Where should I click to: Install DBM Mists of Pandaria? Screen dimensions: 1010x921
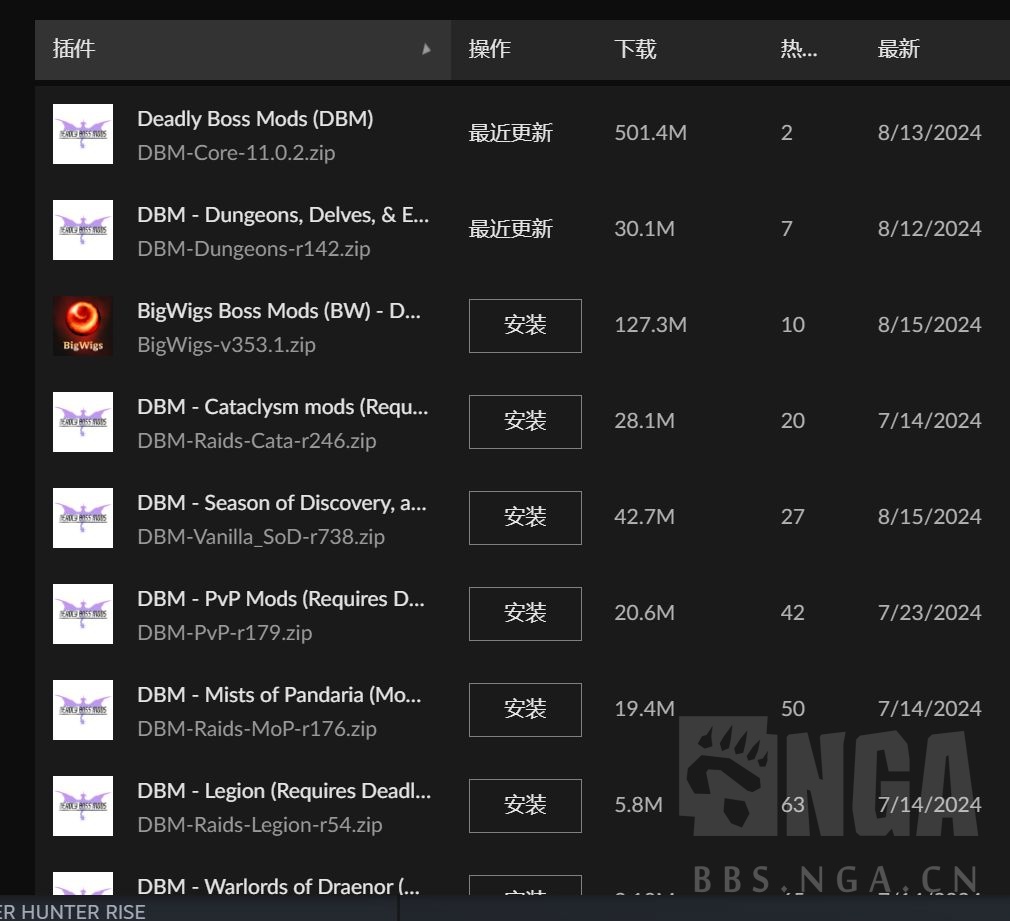(x=525, y=710)
